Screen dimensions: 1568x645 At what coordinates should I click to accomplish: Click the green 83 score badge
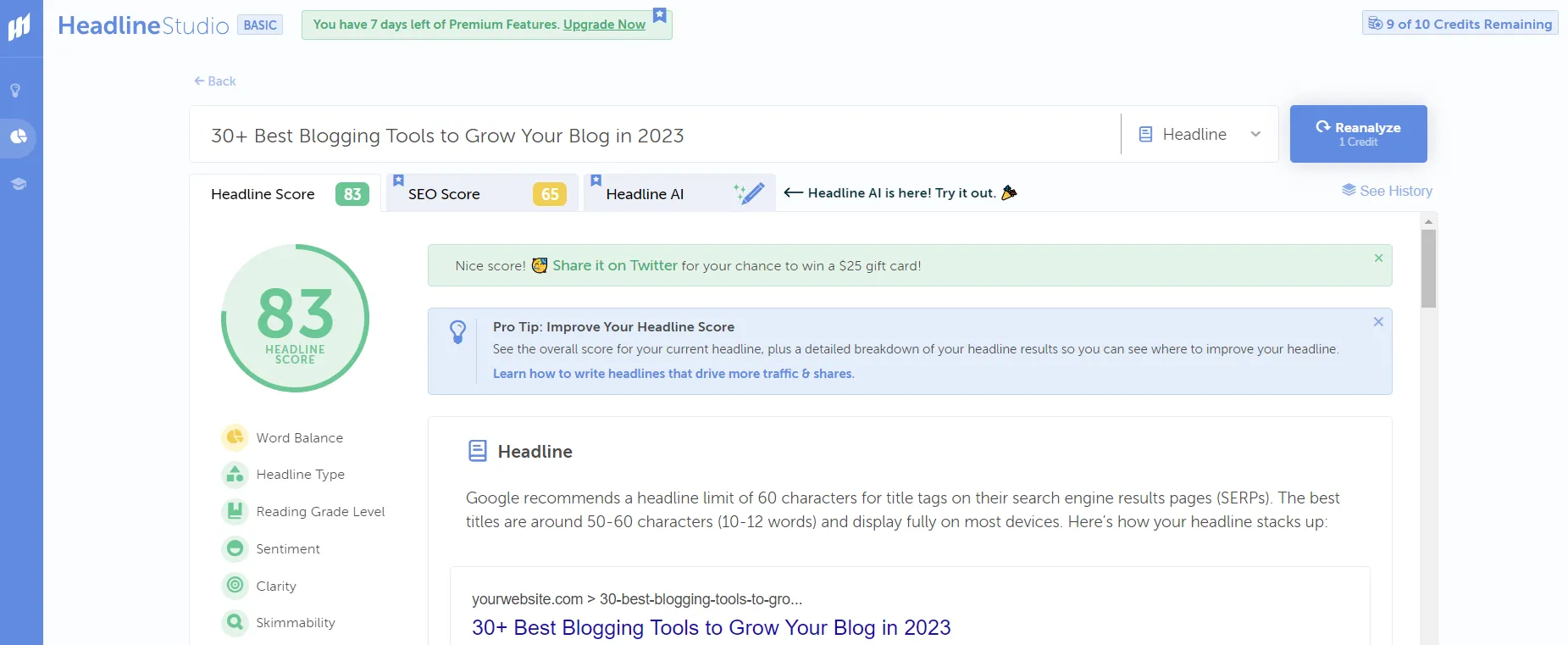click(352, 194)
